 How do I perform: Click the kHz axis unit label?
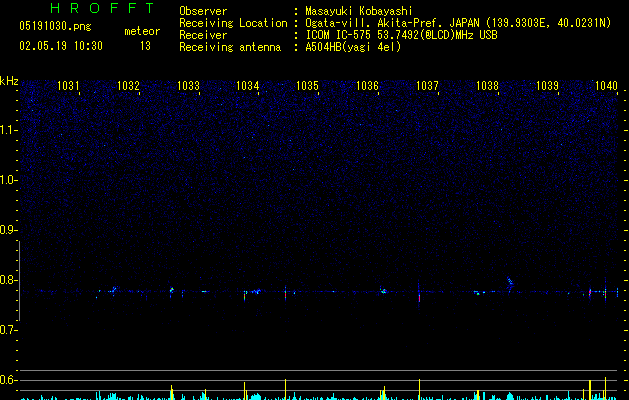[9, 81]
